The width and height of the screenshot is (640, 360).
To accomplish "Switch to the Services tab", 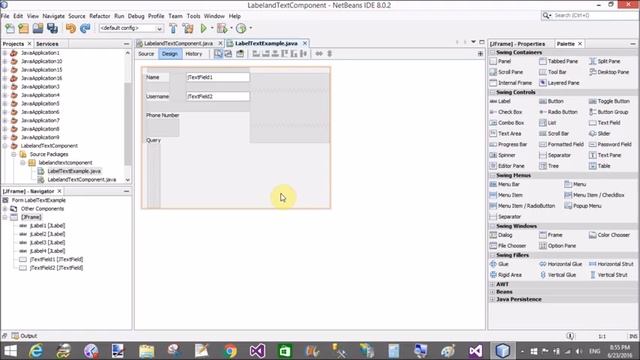I will pos(47,44).
